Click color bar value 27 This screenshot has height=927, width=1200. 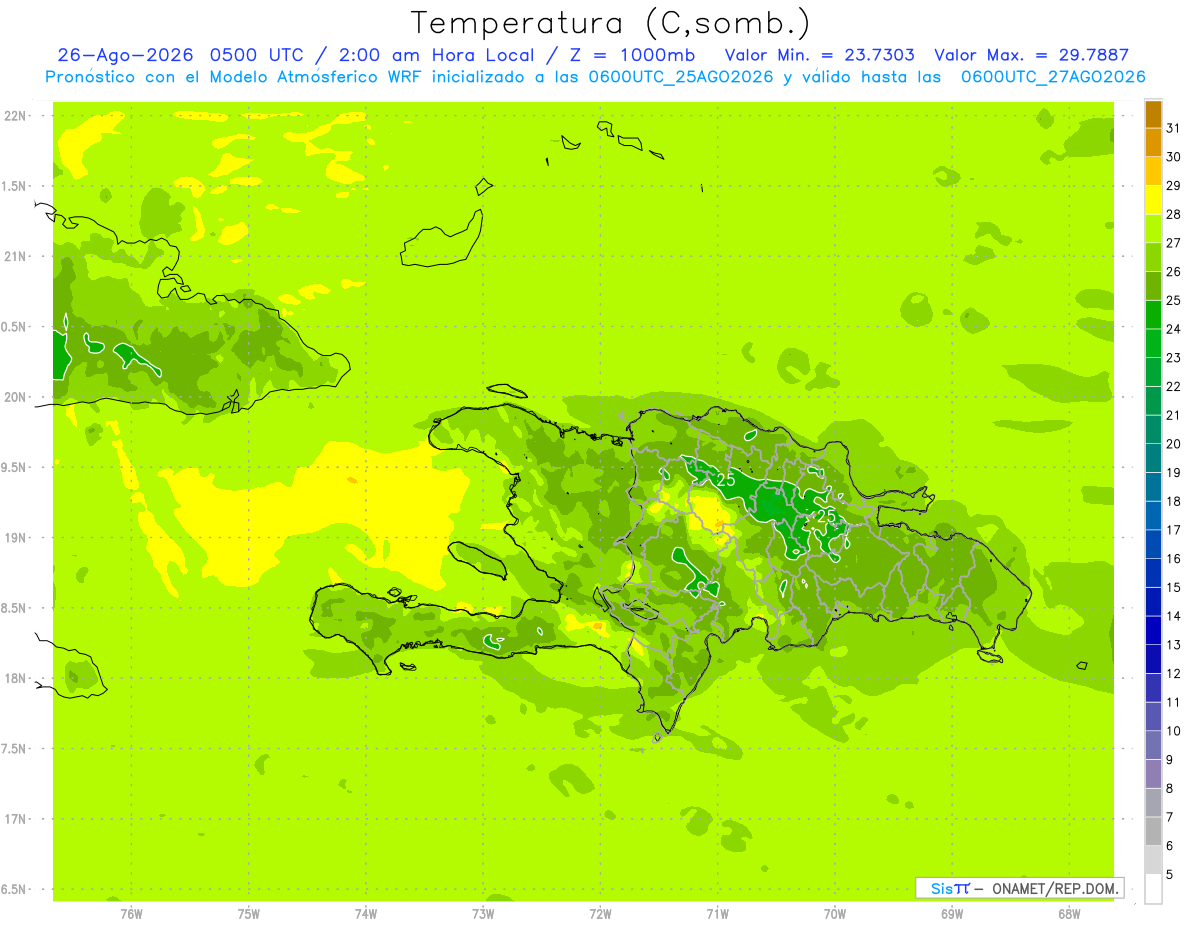click(1174, 242)
